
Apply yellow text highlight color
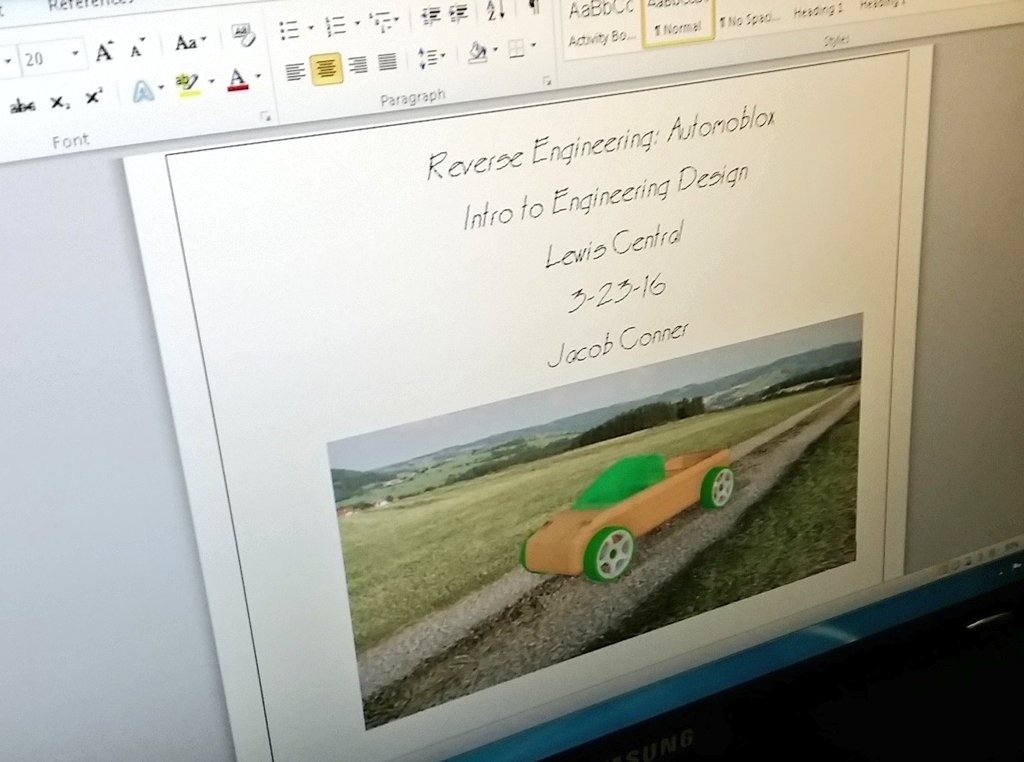click(x=188, y=84)
